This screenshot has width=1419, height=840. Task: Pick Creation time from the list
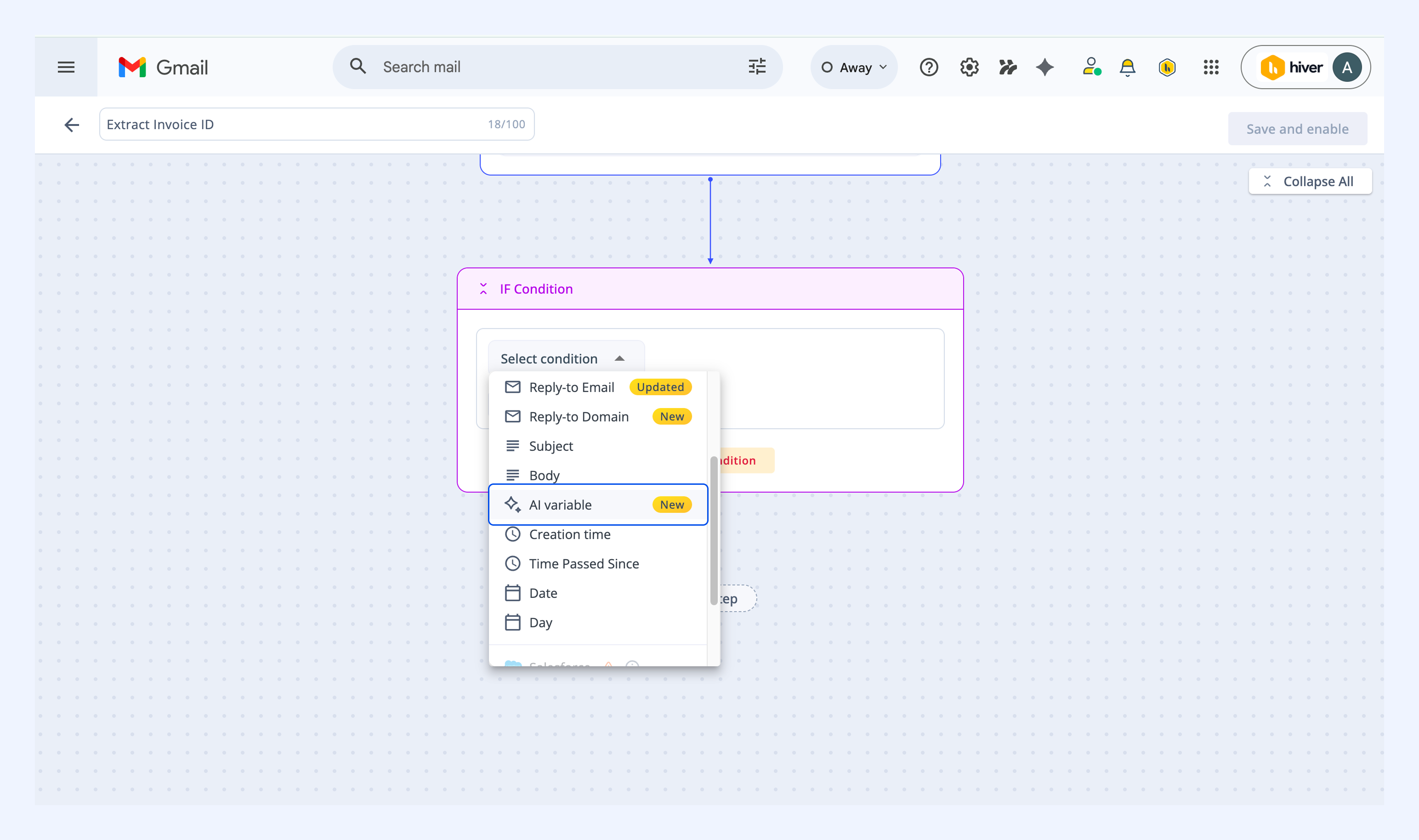598,534
